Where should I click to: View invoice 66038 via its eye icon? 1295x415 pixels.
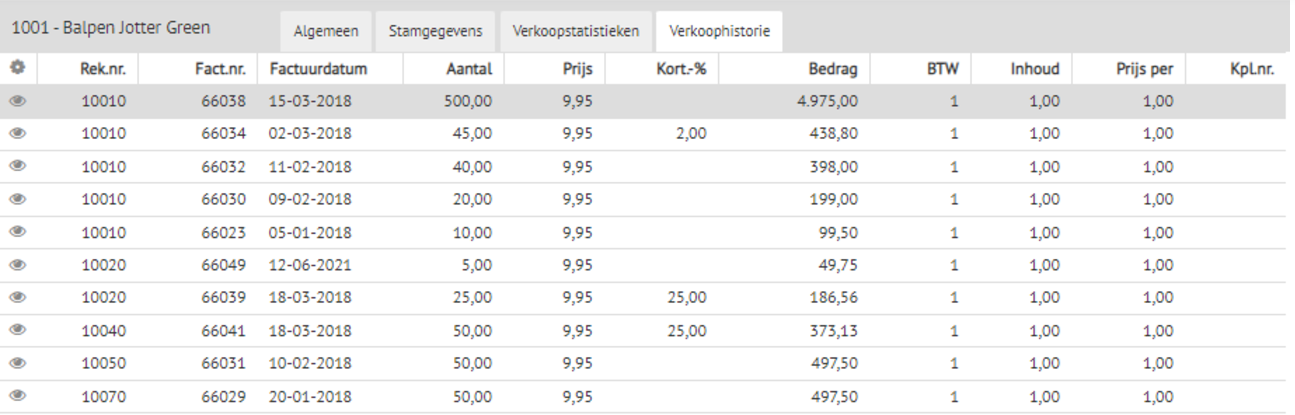(x=17, y=102)
